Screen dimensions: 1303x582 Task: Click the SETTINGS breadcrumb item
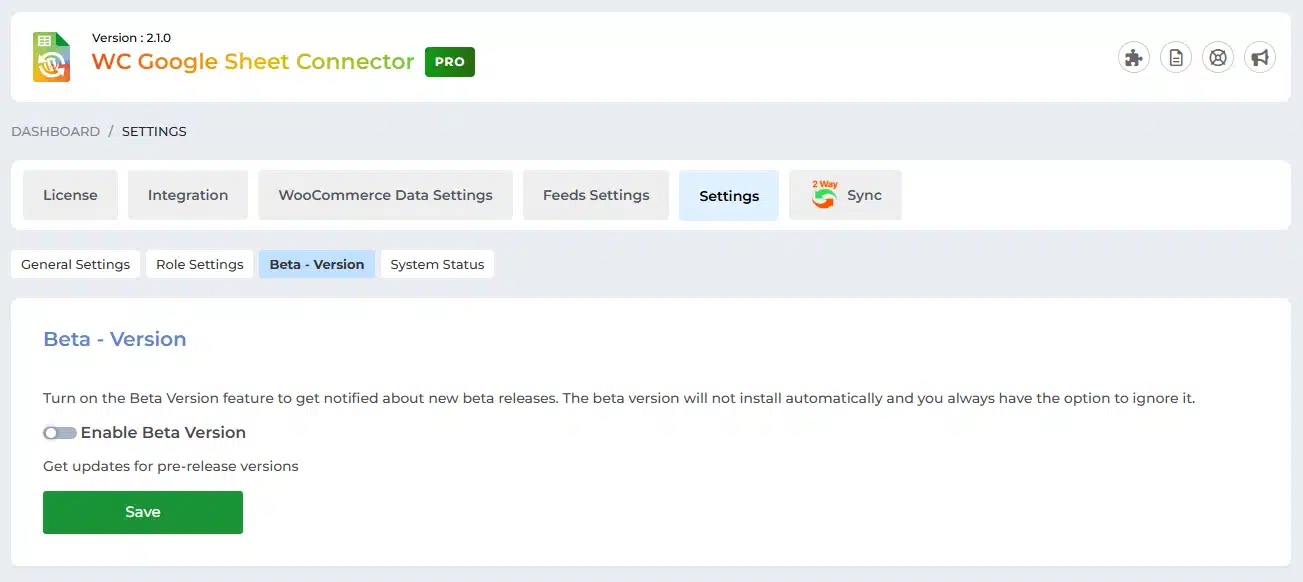coord(154,131)
